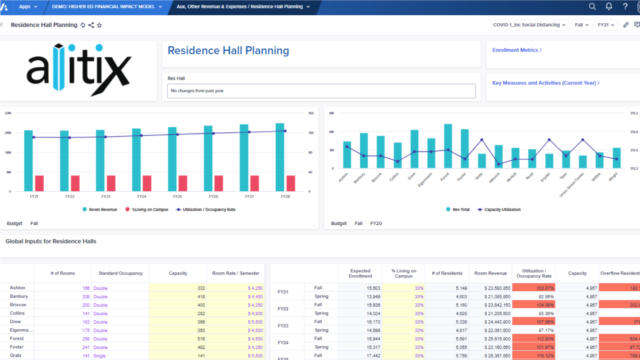Screen dimensions: 640x360
Task: Open Key Measures and Activities link
Action: tap(546, 83)
